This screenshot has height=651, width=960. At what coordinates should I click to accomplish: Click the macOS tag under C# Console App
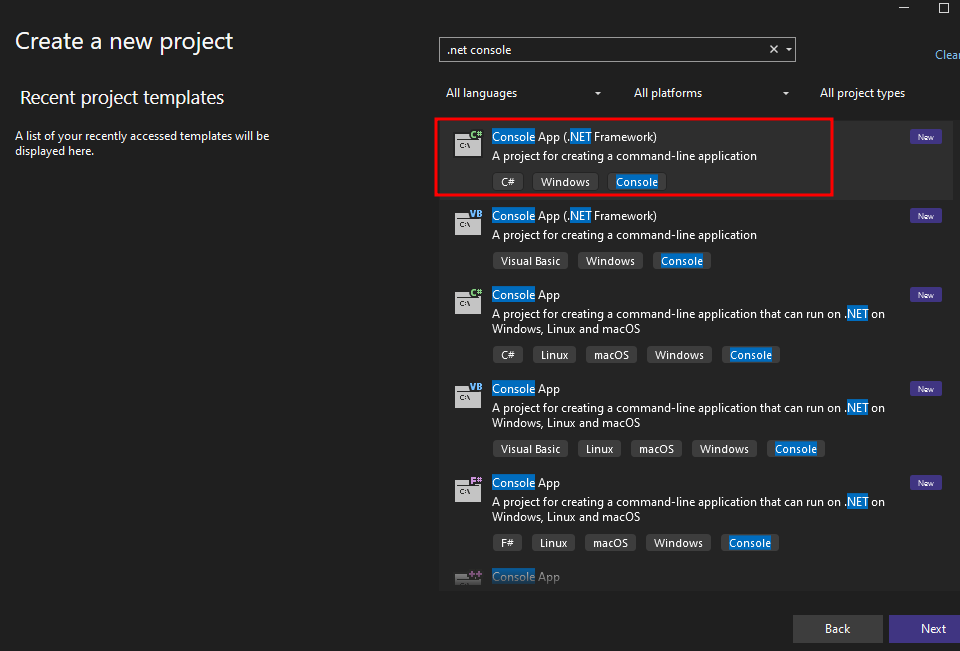pos(610,355)
